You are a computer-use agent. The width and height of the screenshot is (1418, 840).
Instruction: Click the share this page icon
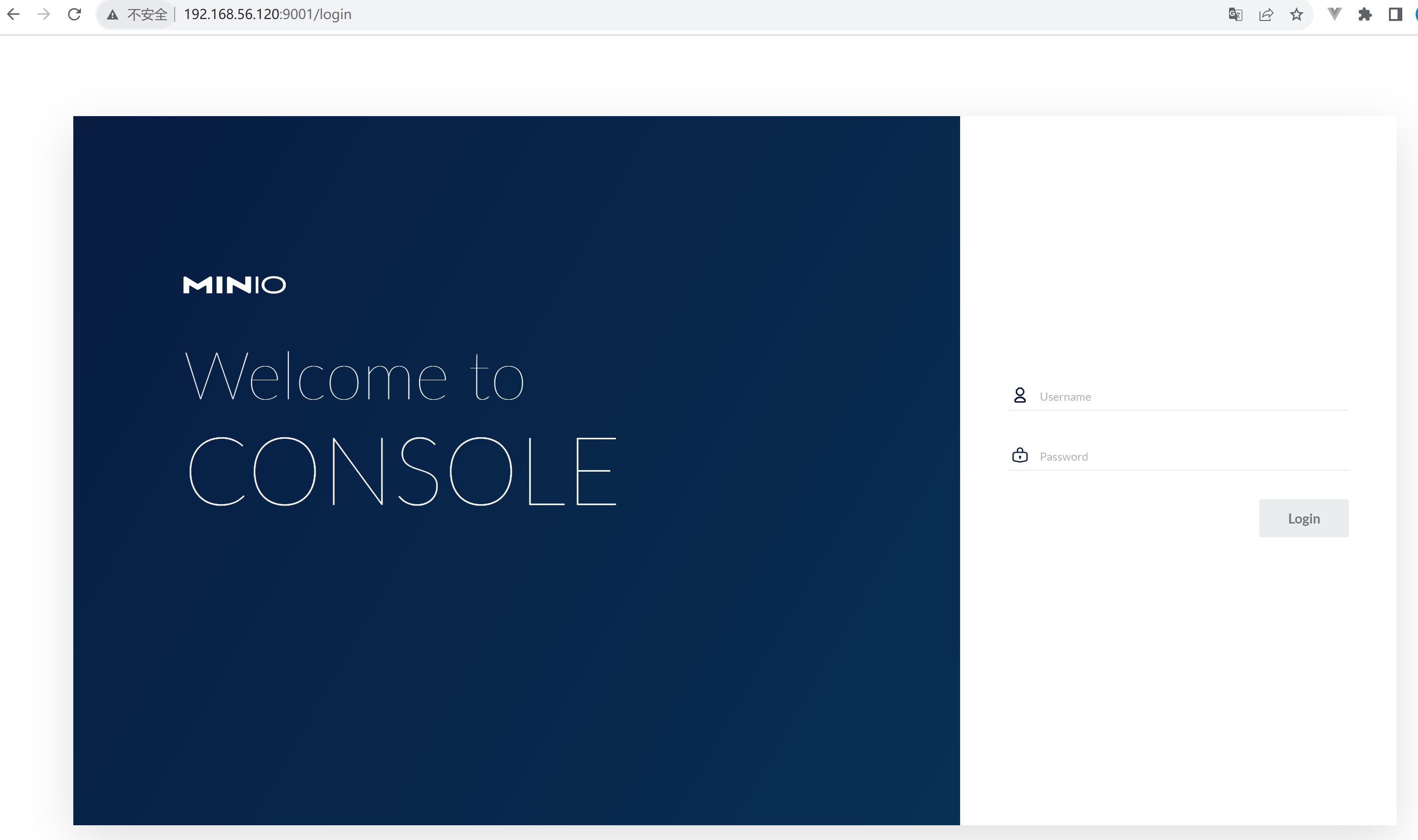(x=1266, y=14)
